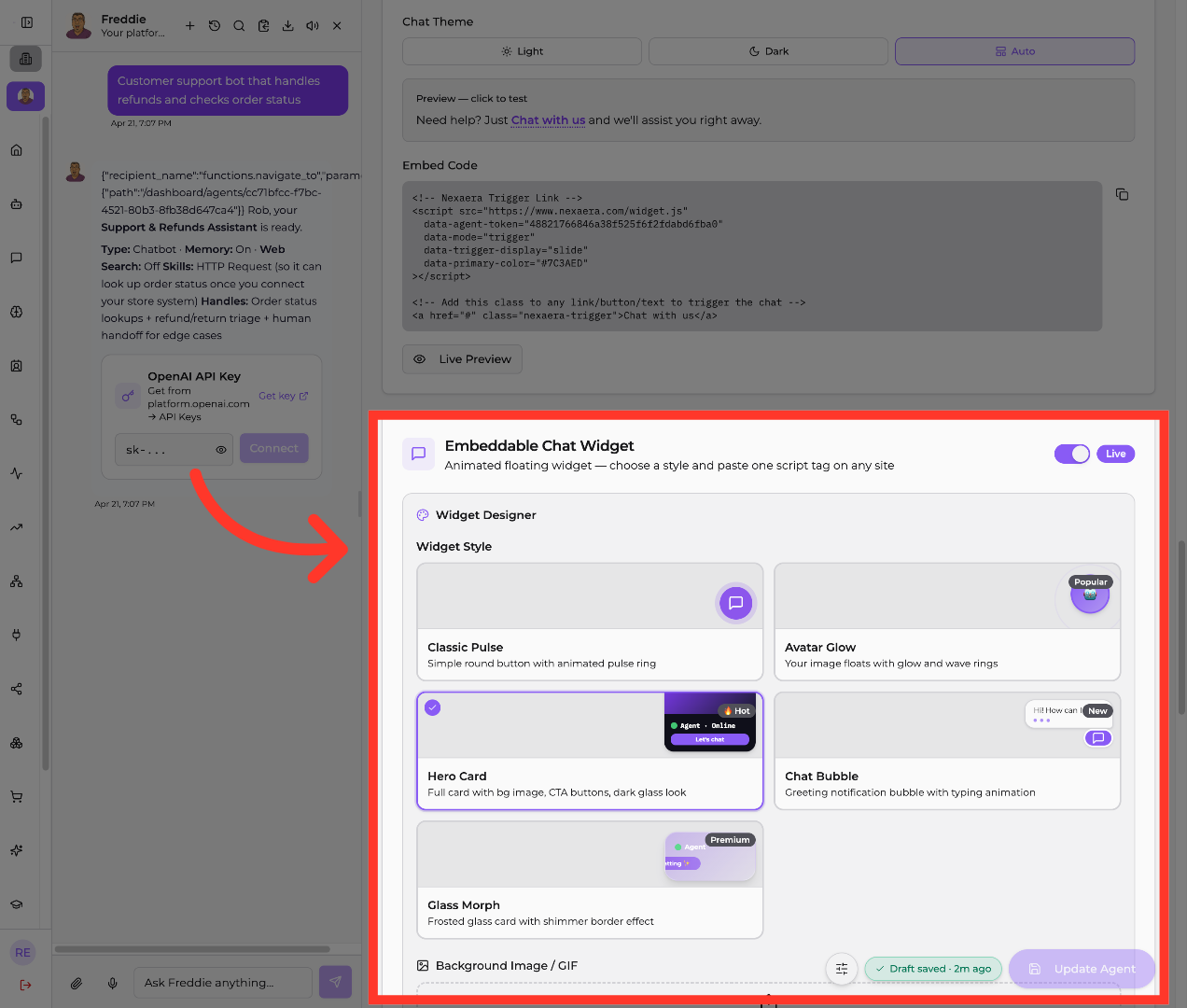
Task: Attach a file with paperclip icon
Action: (77, 983)
